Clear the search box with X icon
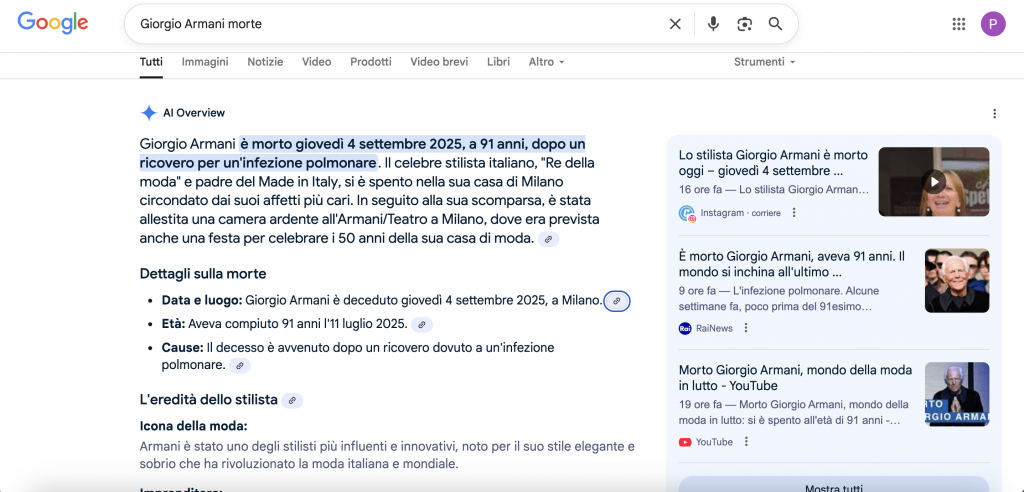1024x492 pixels. click(675, 24)
